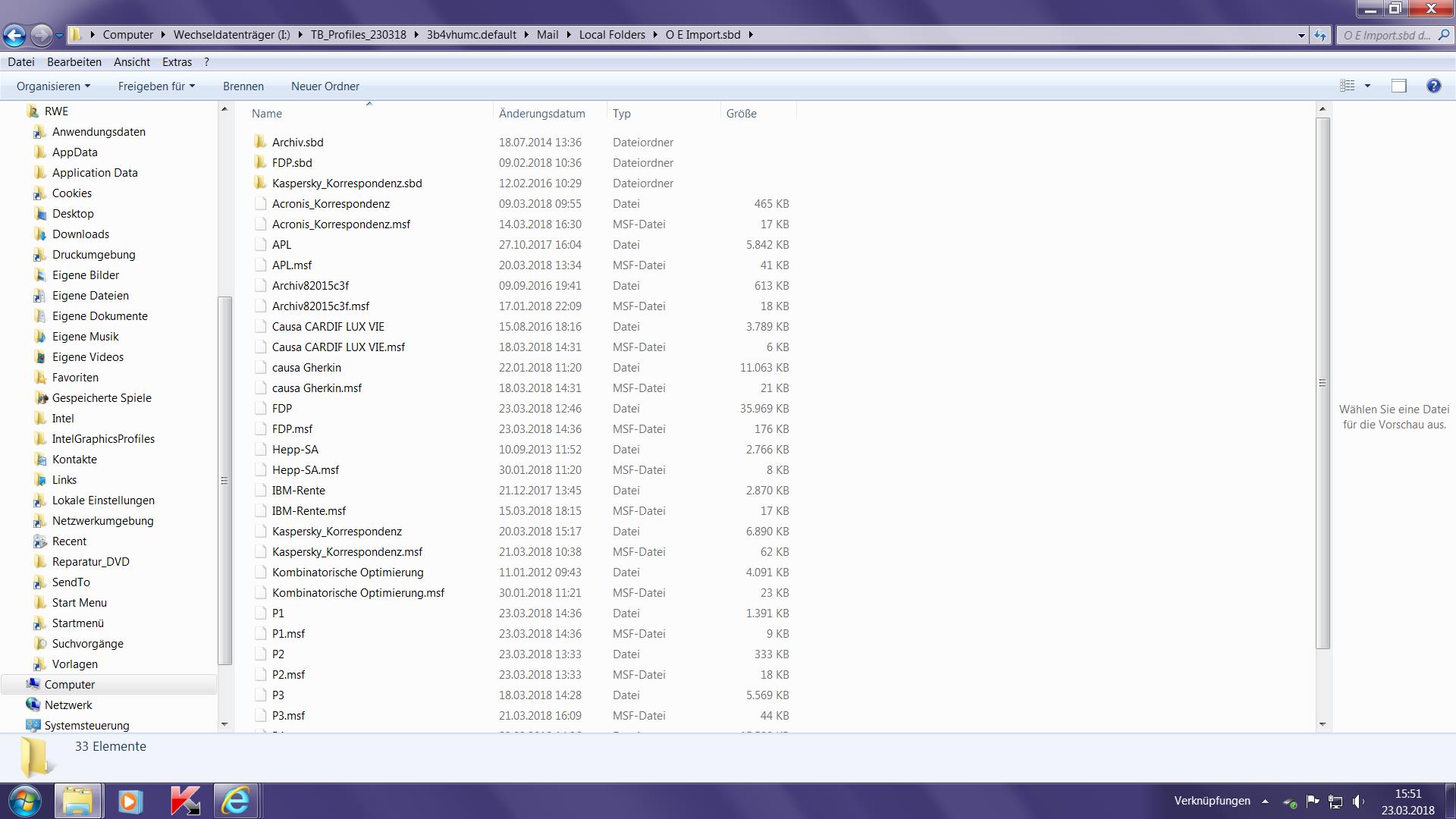The image size is (1456, 819).
Task: Sort by the Name column header
Action: tap(369, 113)
